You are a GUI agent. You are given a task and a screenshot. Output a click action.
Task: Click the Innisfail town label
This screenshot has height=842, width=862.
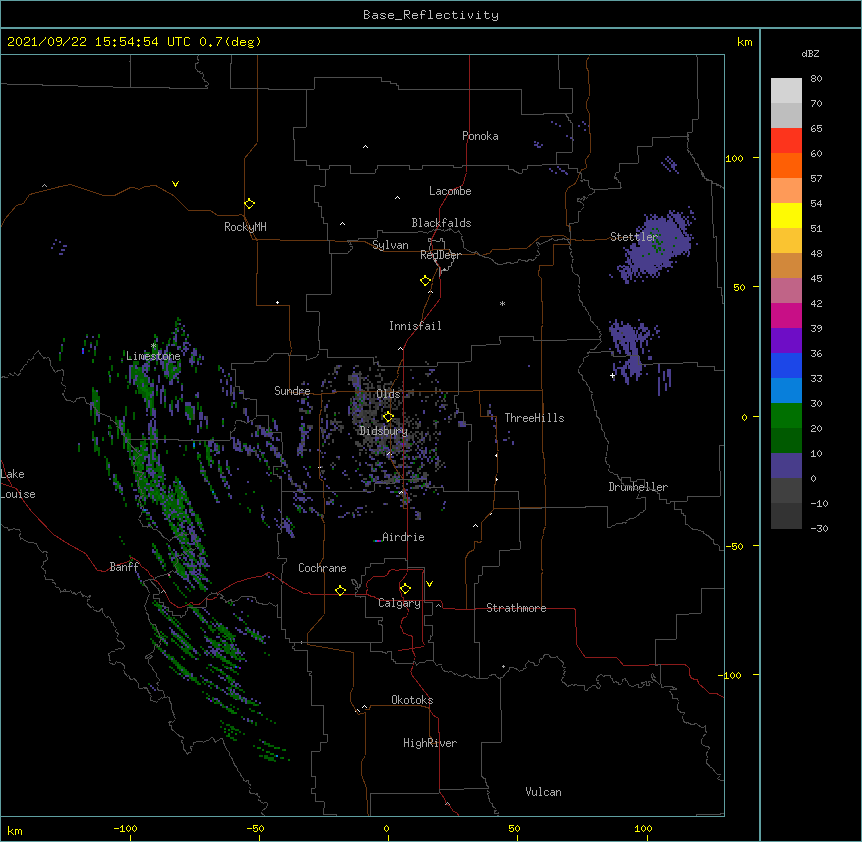[x=415, y=326]
